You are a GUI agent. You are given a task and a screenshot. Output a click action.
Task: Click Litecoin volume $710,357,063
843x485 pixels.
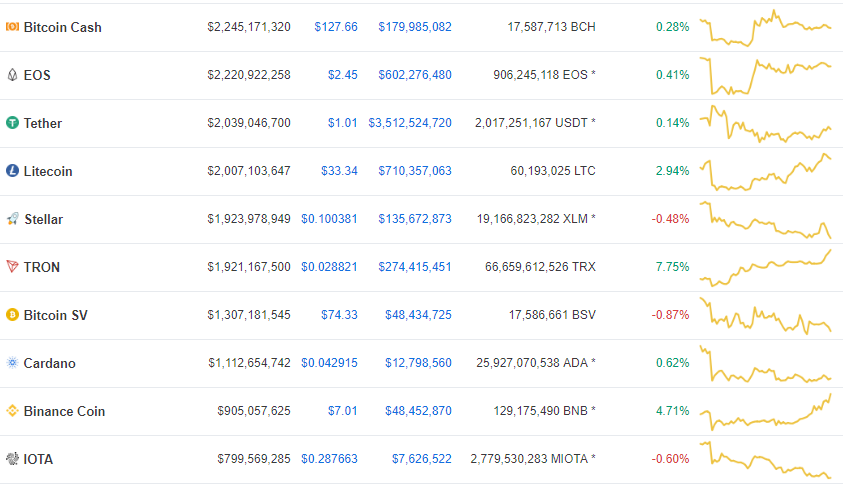pyautogui.click(x=415, y=171)
